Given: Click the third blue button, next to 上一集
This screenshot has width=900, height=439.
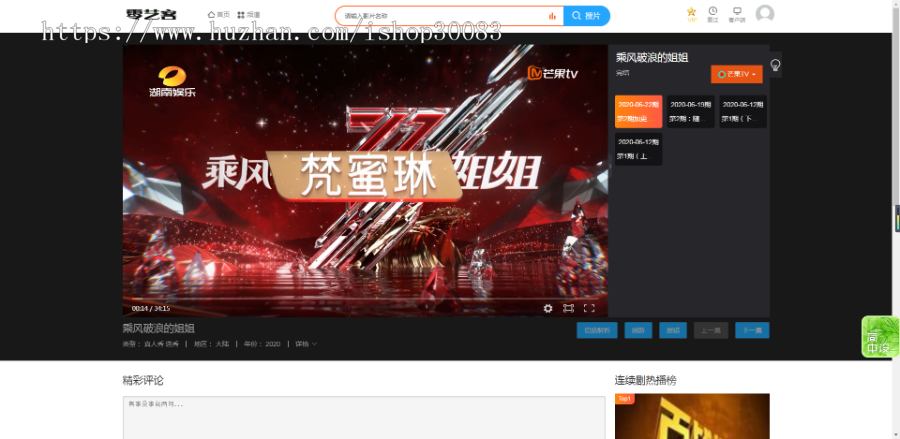Looking at the screenshot, I should click(673, 331).
